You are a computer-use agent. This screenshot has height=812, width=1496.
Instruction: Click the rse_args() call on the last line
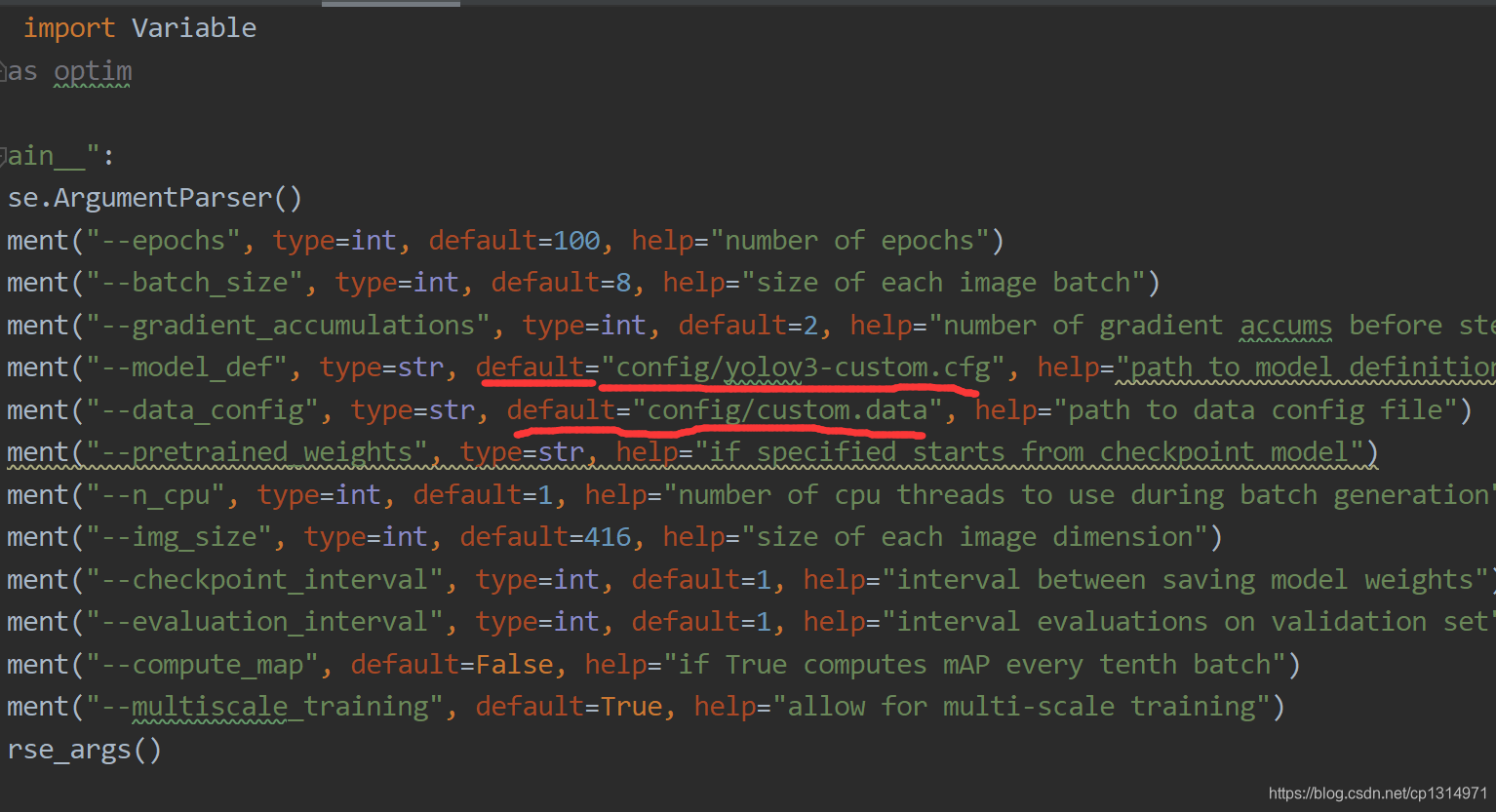(83, 749)
